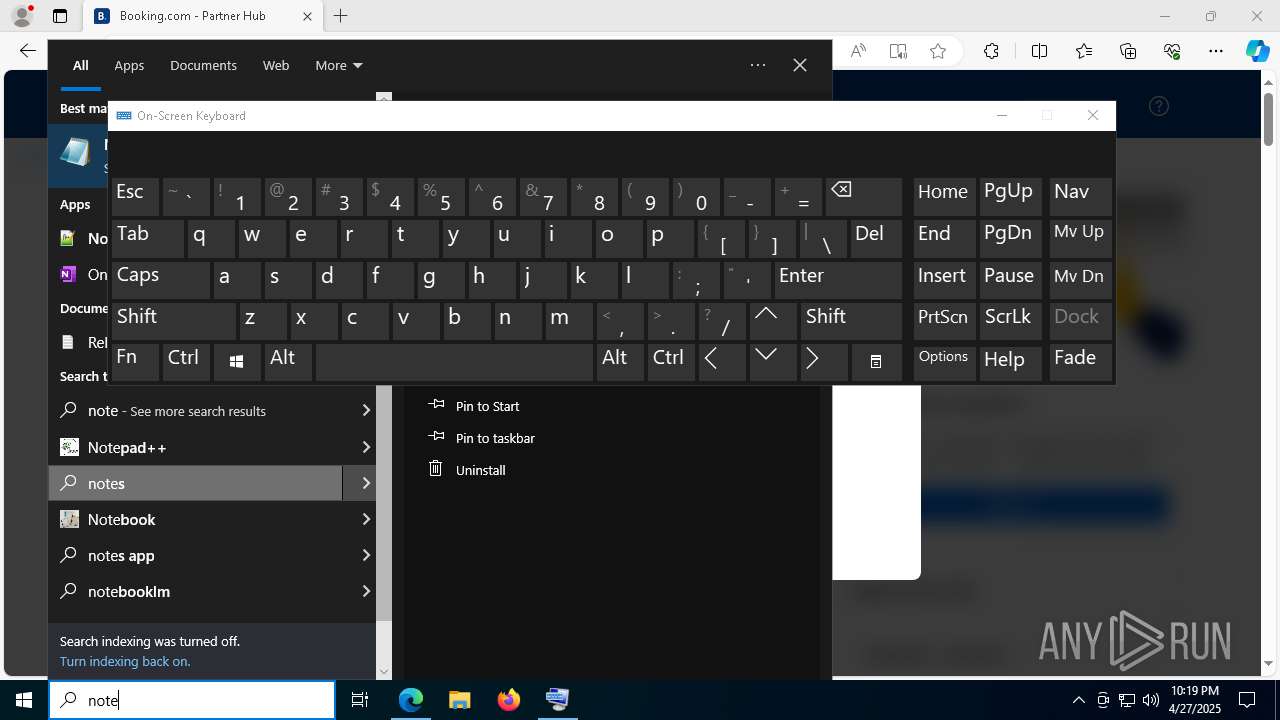Click the PrtScn key on the keyboard
The image size is (1280, 720).
click(x=944, y=320)
